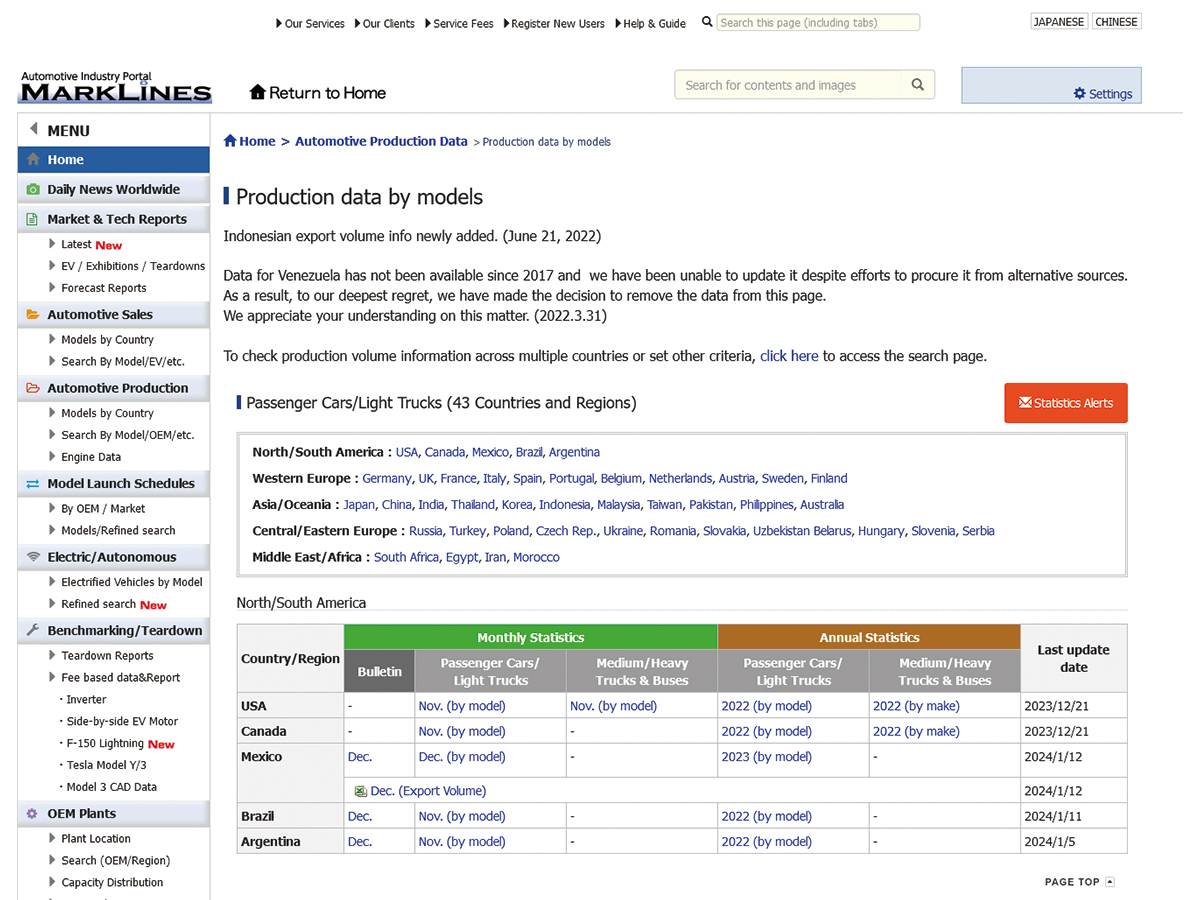Click the Daily News Worldwide camera icon
Screen dimensions: 1200x900
click(x=33, y=190)
